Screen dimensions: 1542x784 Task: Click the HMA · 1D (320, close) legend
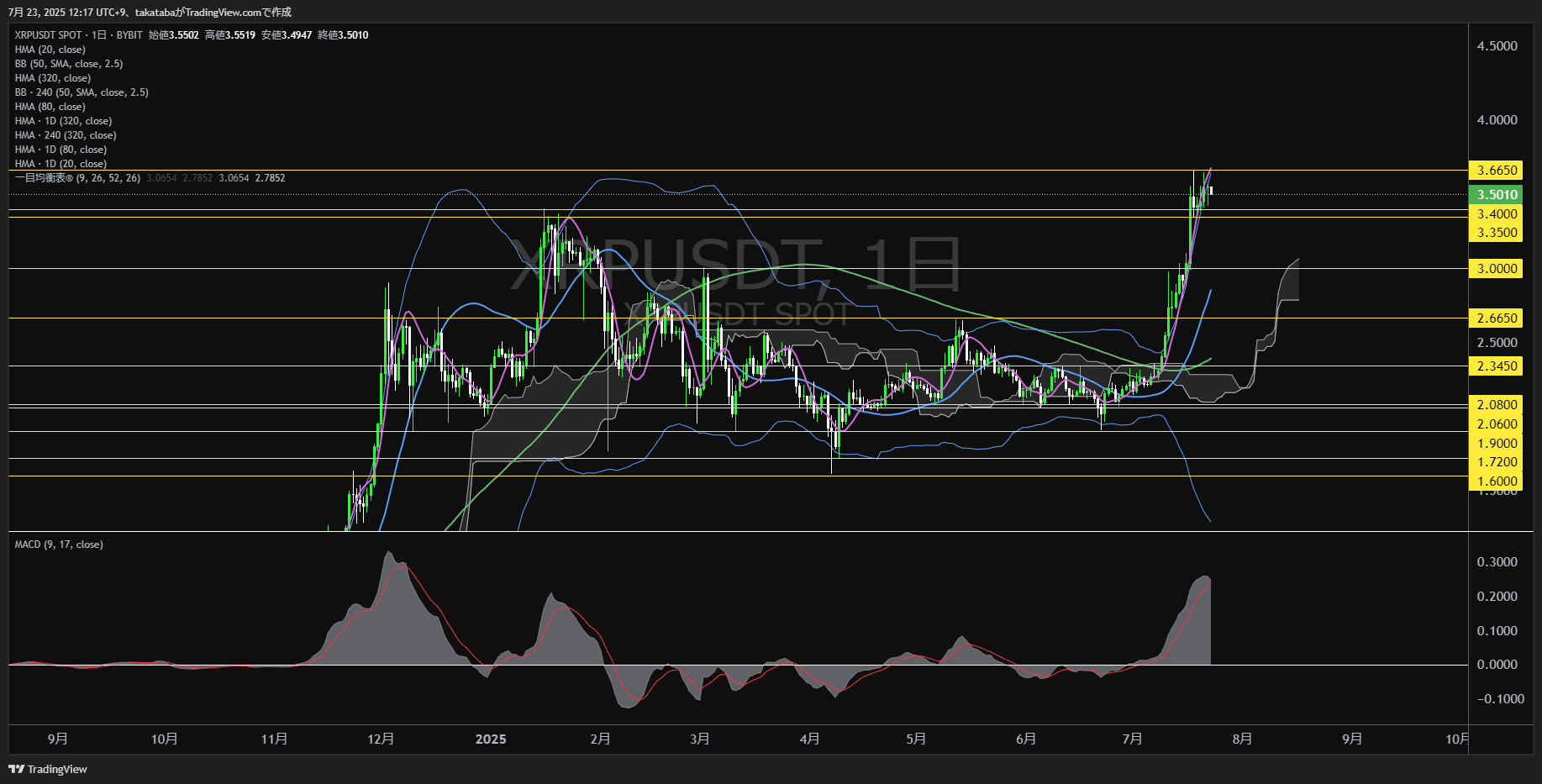(x=63, y=121)
